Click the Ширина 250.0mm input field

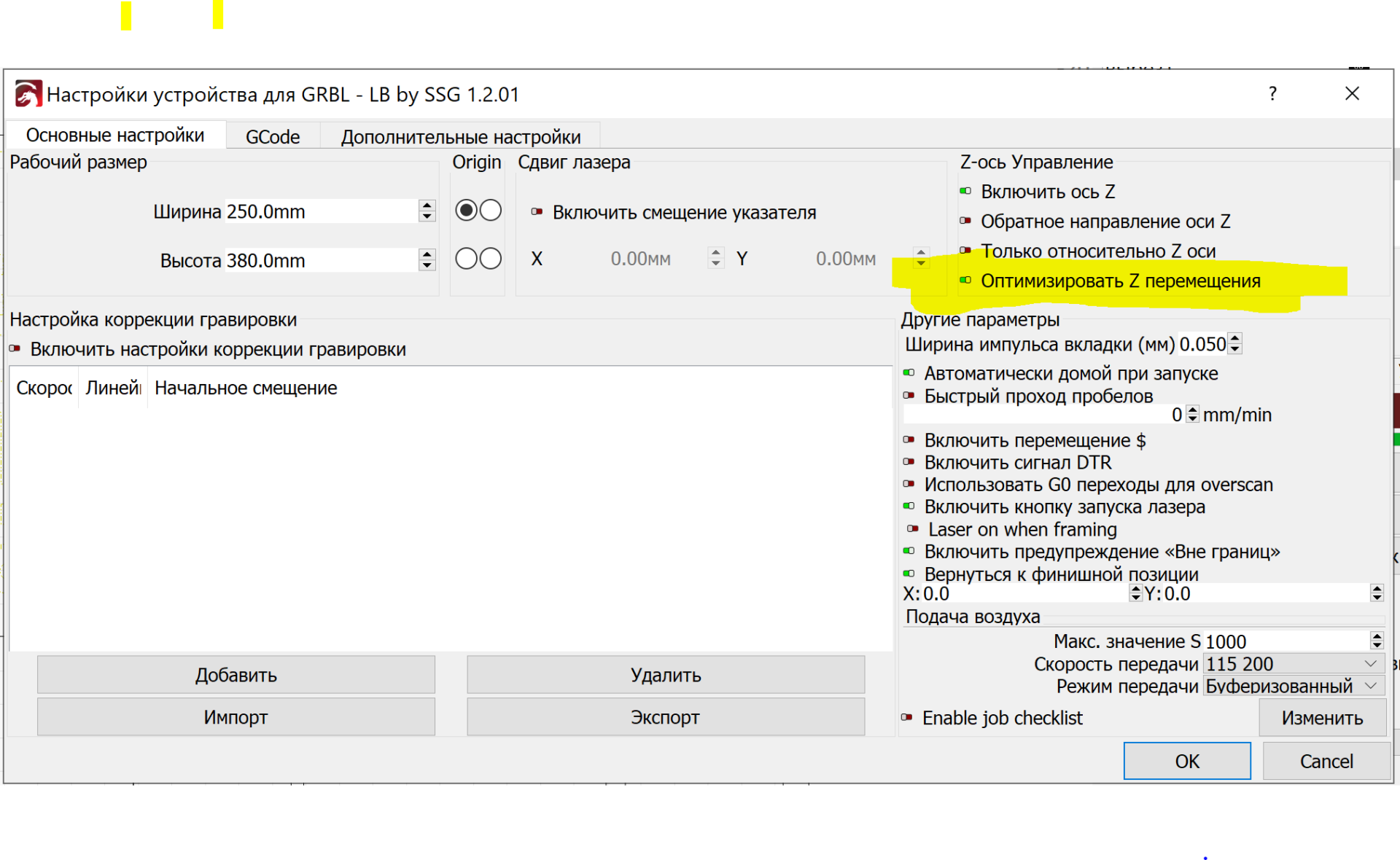tap(321, 211)
